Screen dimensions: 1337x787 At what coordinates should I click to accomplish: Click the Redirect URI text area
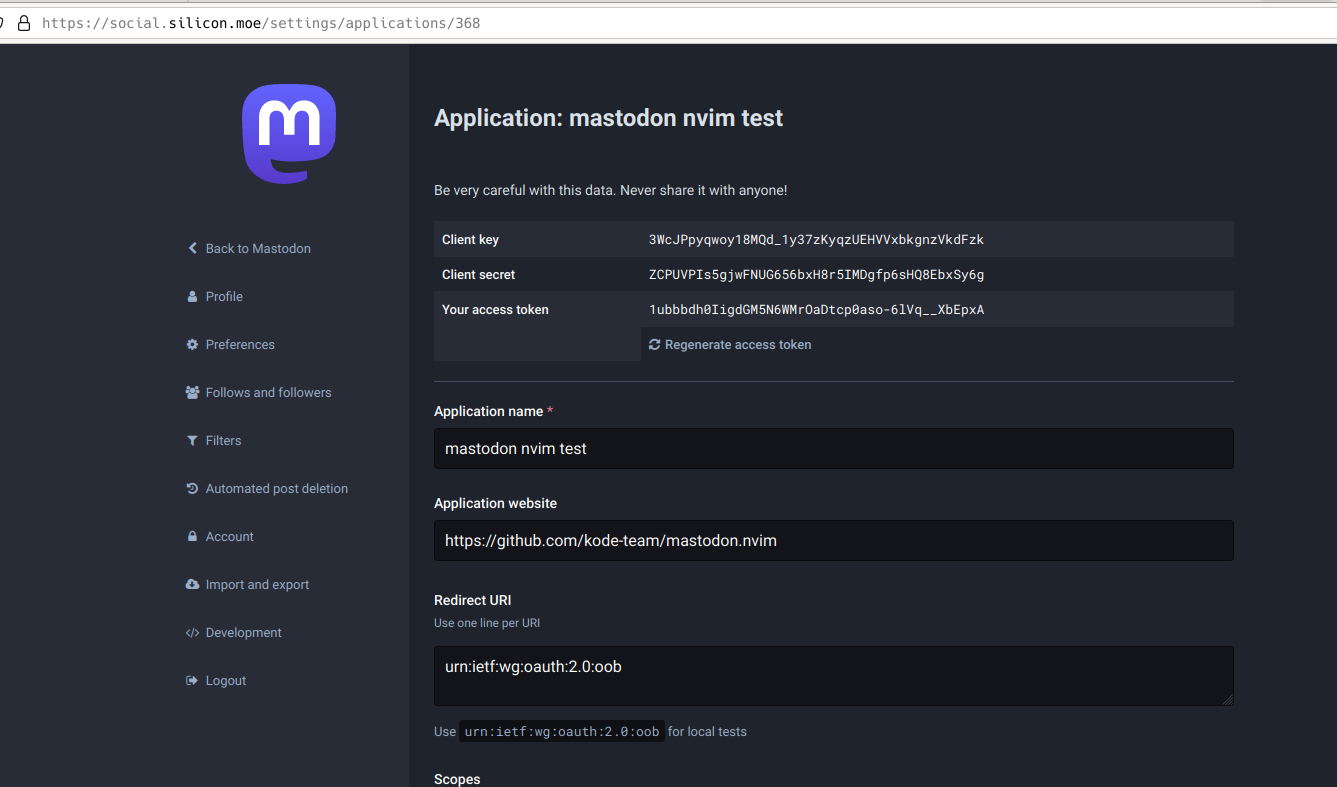[834, 676]
